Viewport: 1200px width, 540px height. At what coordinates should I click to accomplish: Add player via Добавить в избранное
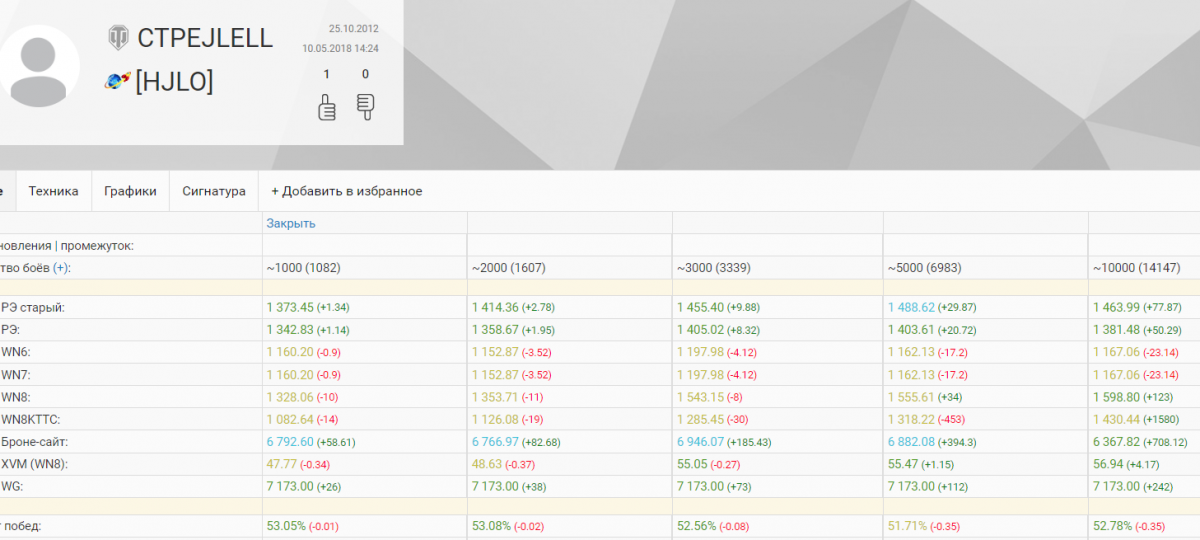[346, 191]
